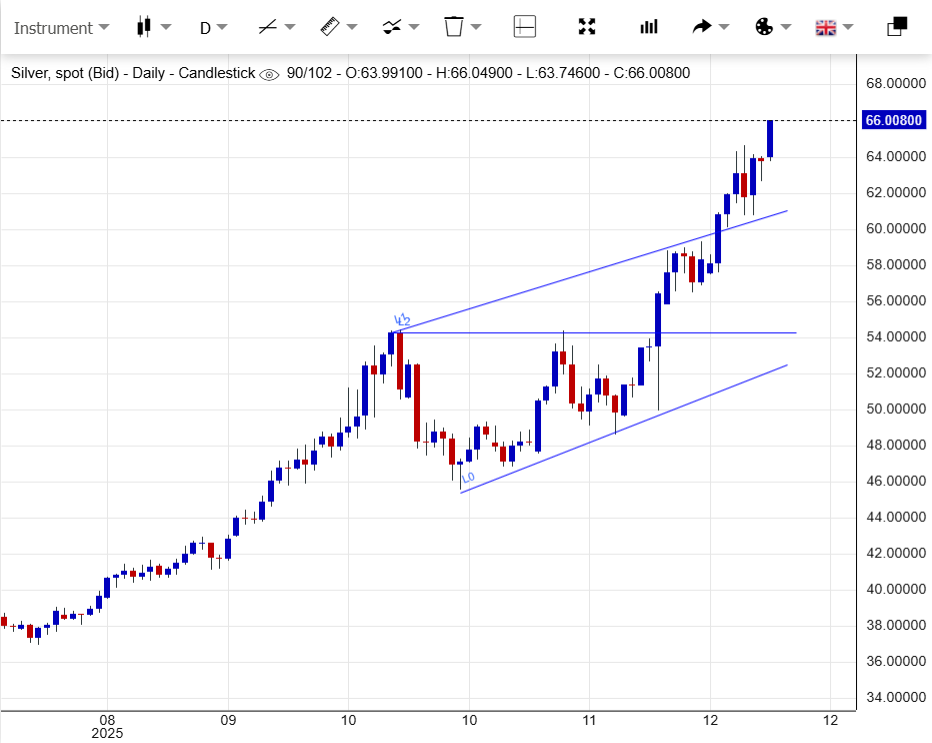The width and height of the screenshot is (932, 743).
Task: Click the last blue candle at 66
Action: click(770, 139)
